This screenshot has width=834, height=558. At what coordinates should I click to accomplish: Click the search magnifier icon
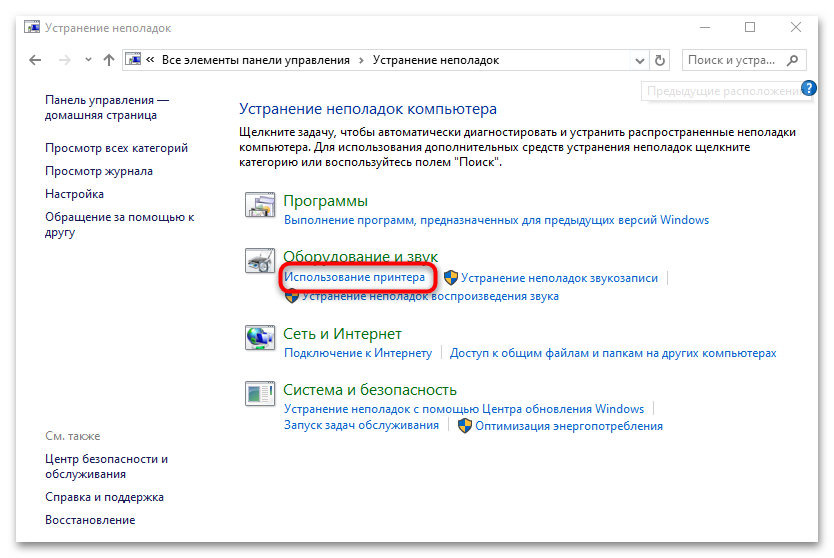(793, 60)
